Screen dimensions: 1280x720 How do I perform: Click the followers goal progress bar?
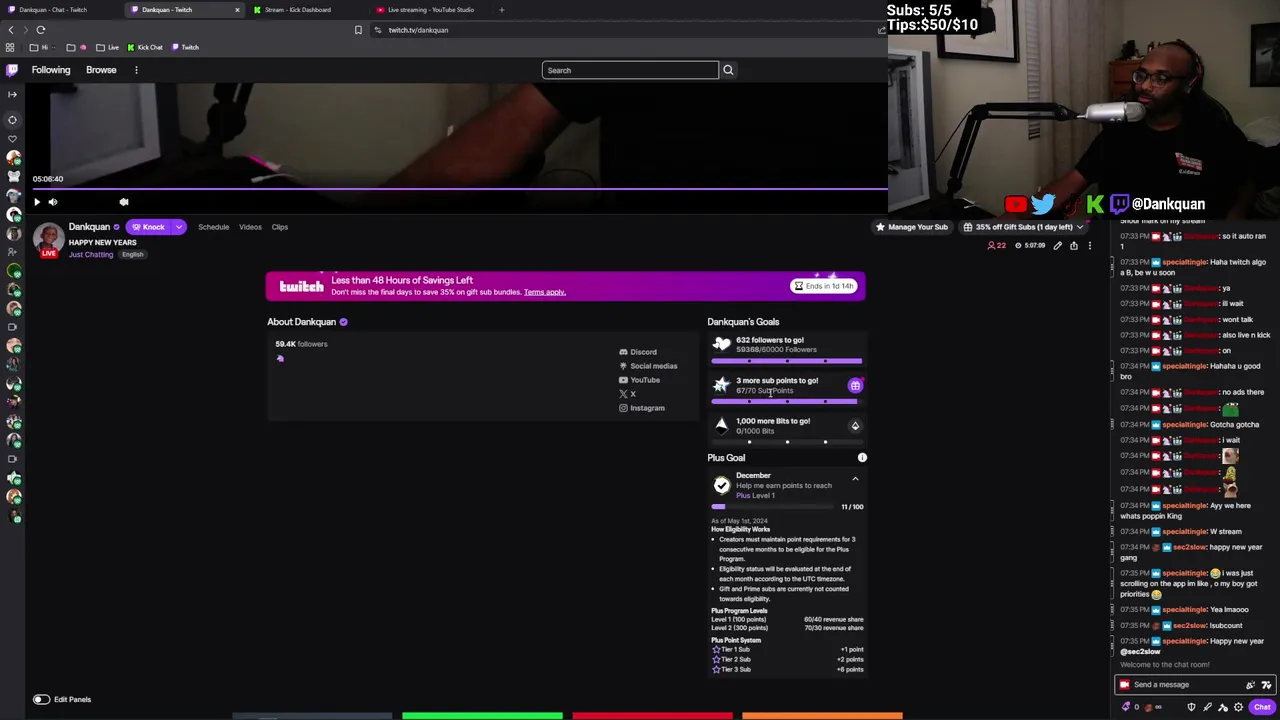787,360
